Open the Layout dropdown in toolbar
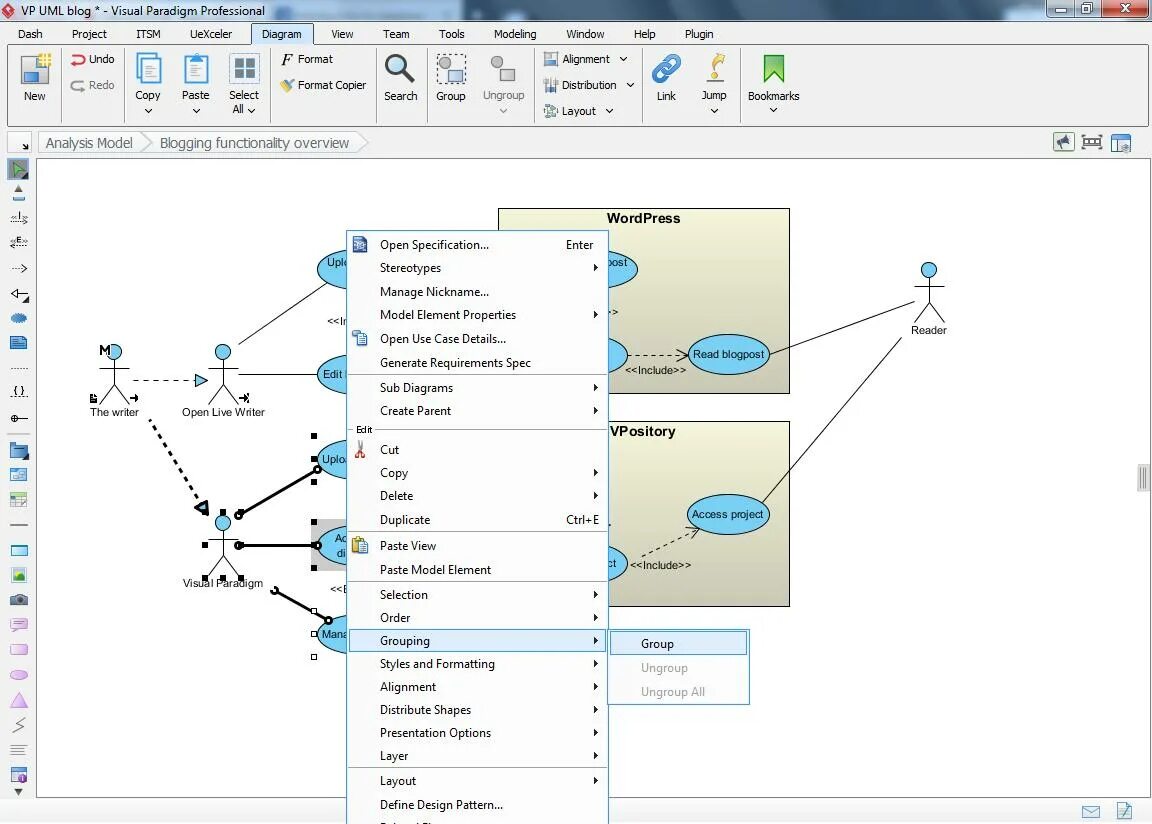 coord(578,111)
